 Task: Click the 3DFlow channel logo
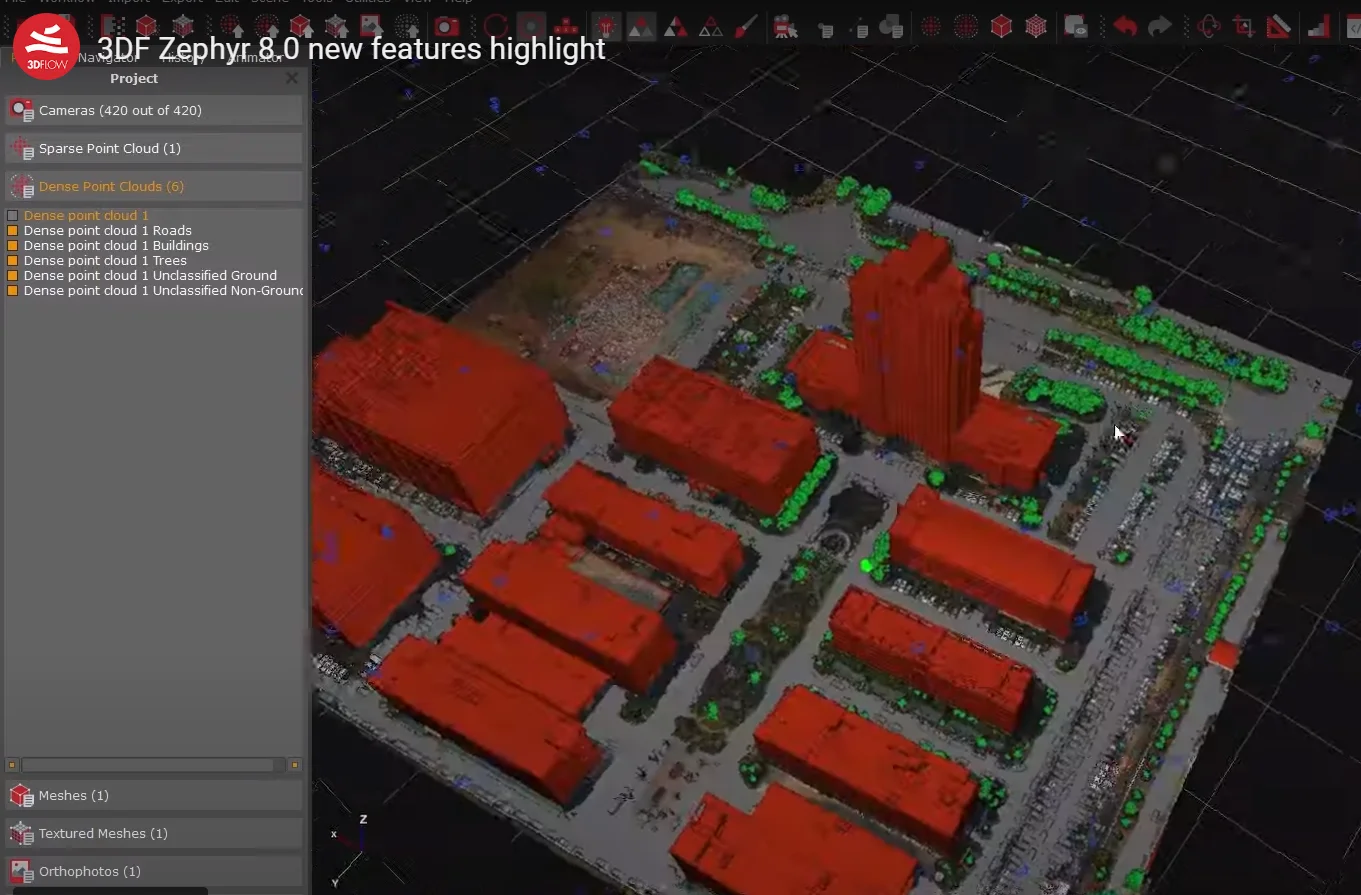[x=46, y=45]
